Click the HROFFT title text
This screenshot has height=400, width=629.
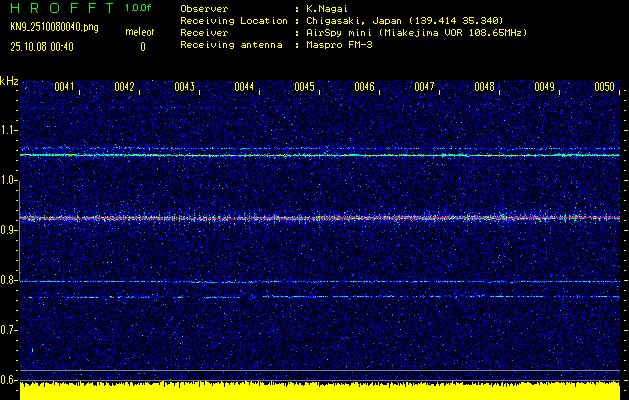60,8
